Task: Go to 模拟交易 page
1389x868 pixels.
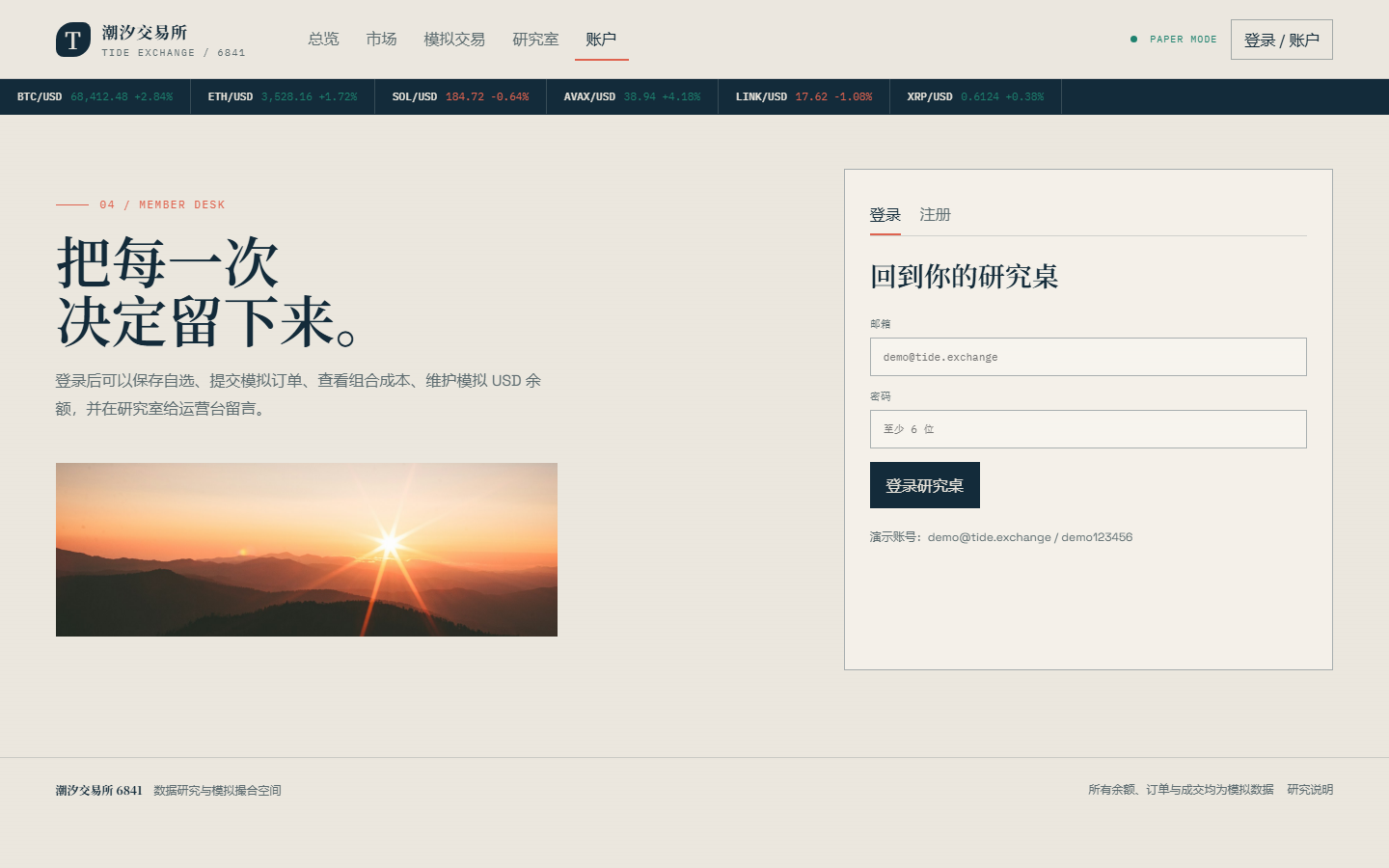Action: point(454,40)
